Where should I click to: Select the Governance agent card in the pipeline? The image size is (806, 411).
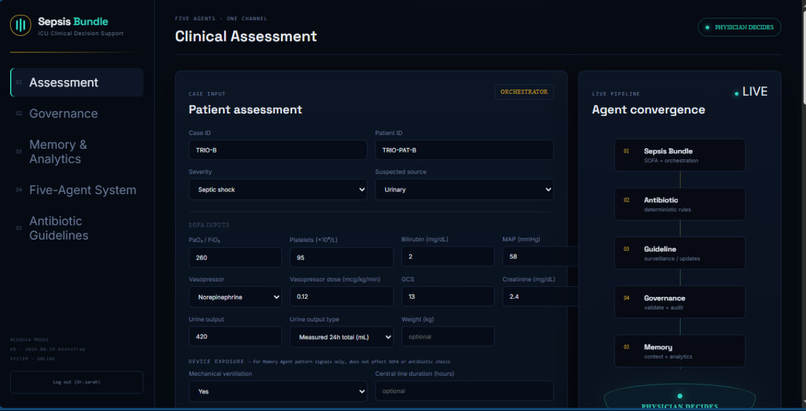[x=680, y=302]
